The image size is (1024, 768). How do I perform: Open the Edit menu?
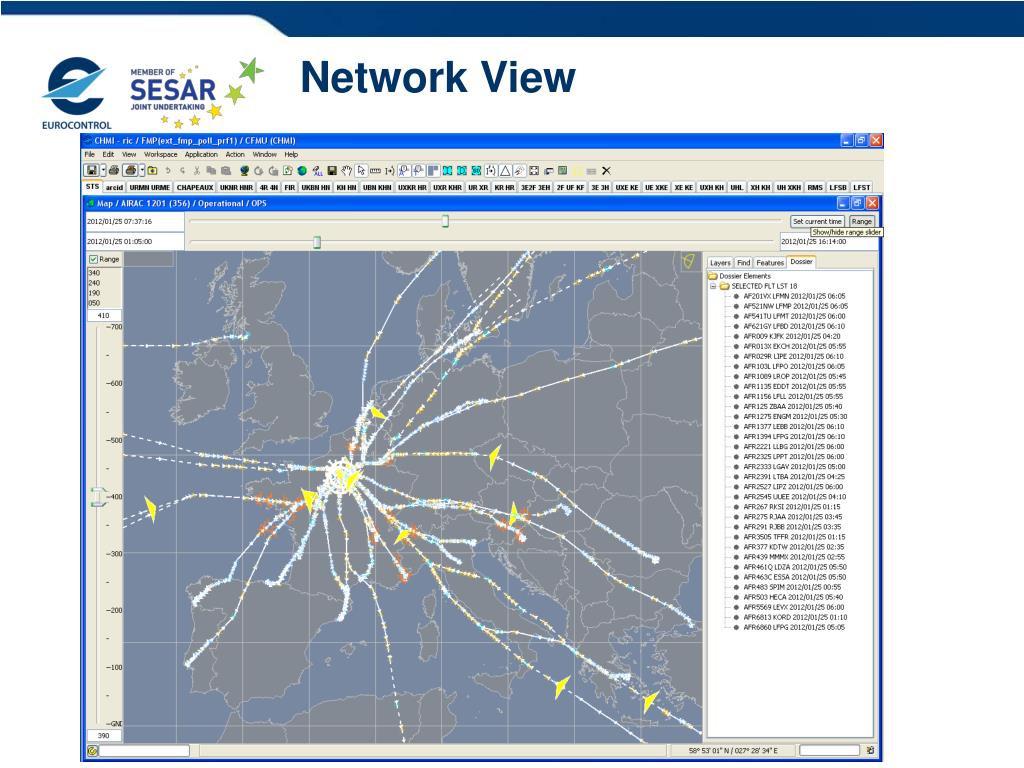(x=108, y=155)
